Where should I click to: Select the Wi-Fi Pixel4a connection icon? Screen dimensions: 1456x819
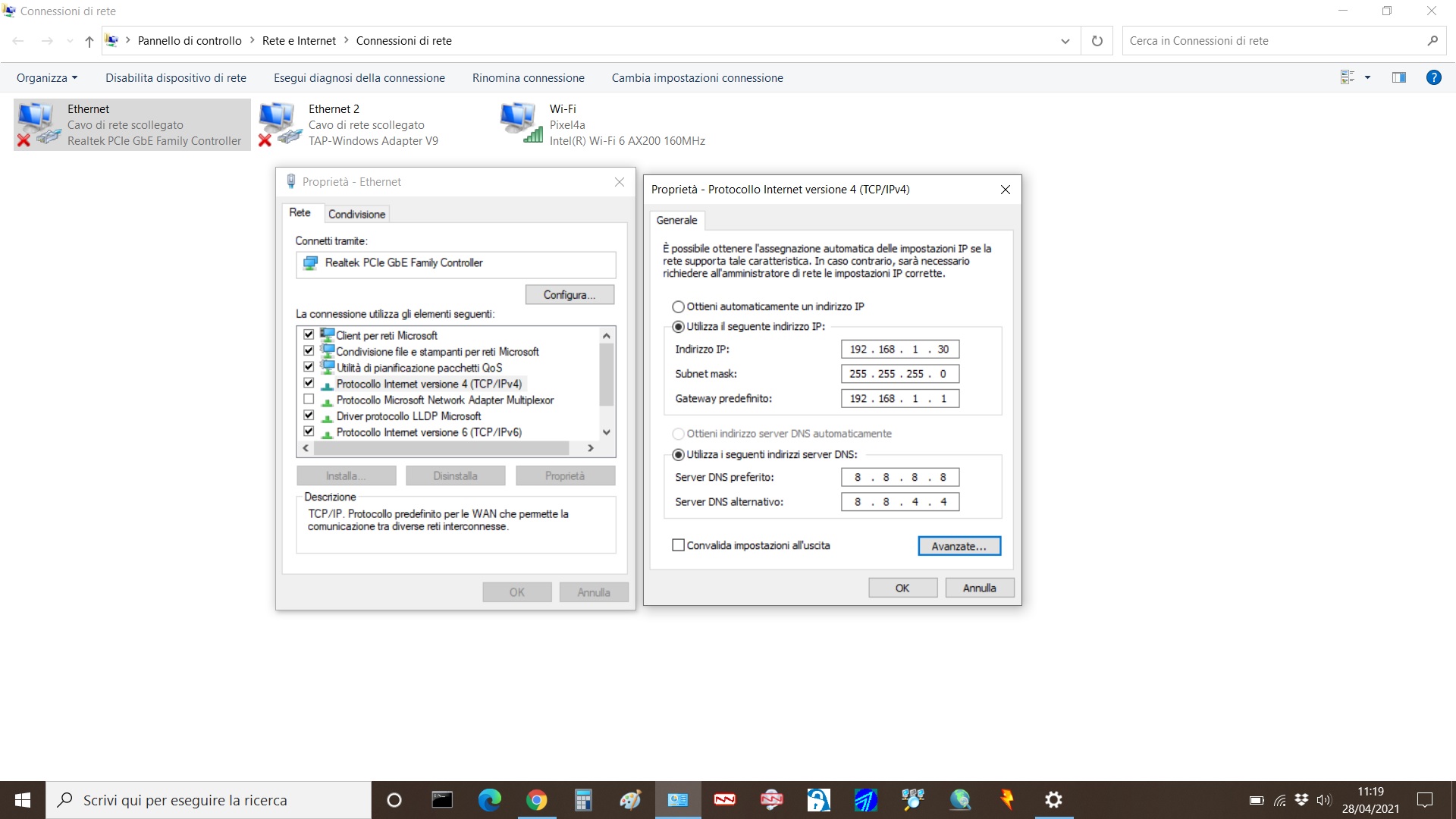(521, 124)
